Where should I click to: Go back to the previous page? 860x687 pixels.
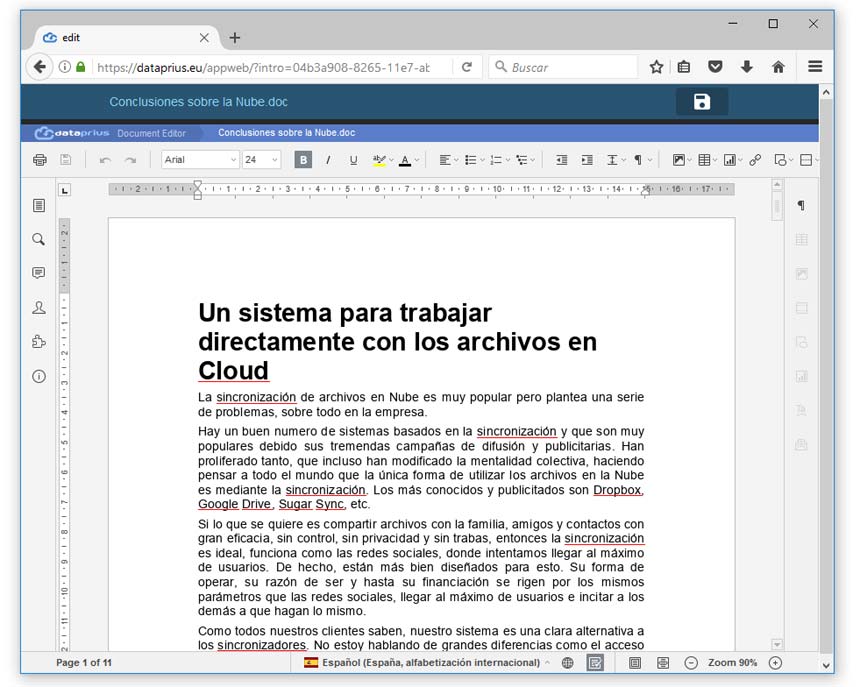[x=39, y=67]
